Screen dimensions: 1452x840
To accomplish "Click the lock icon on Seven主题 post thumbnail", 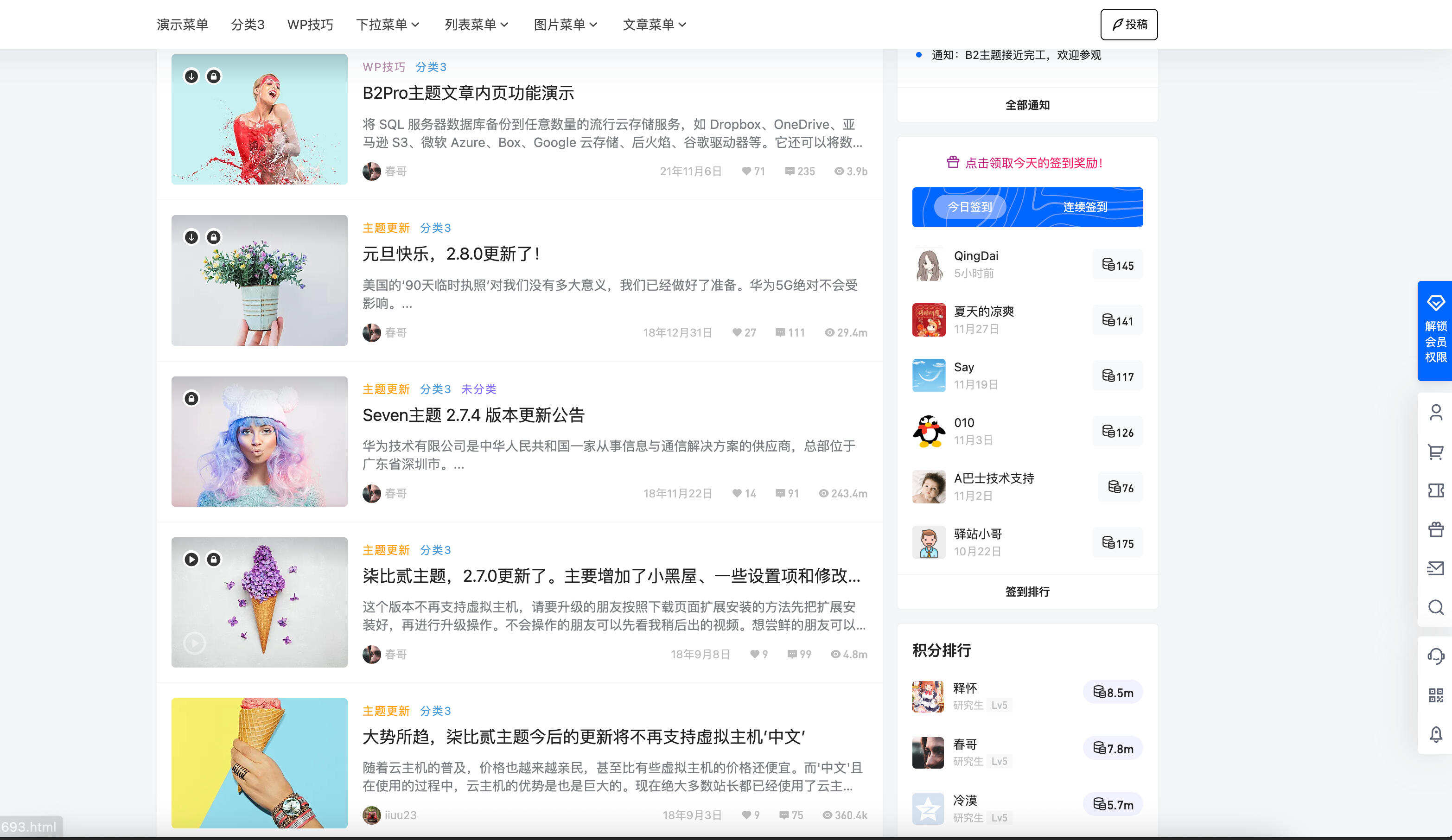I will click(x=192, y=398).
